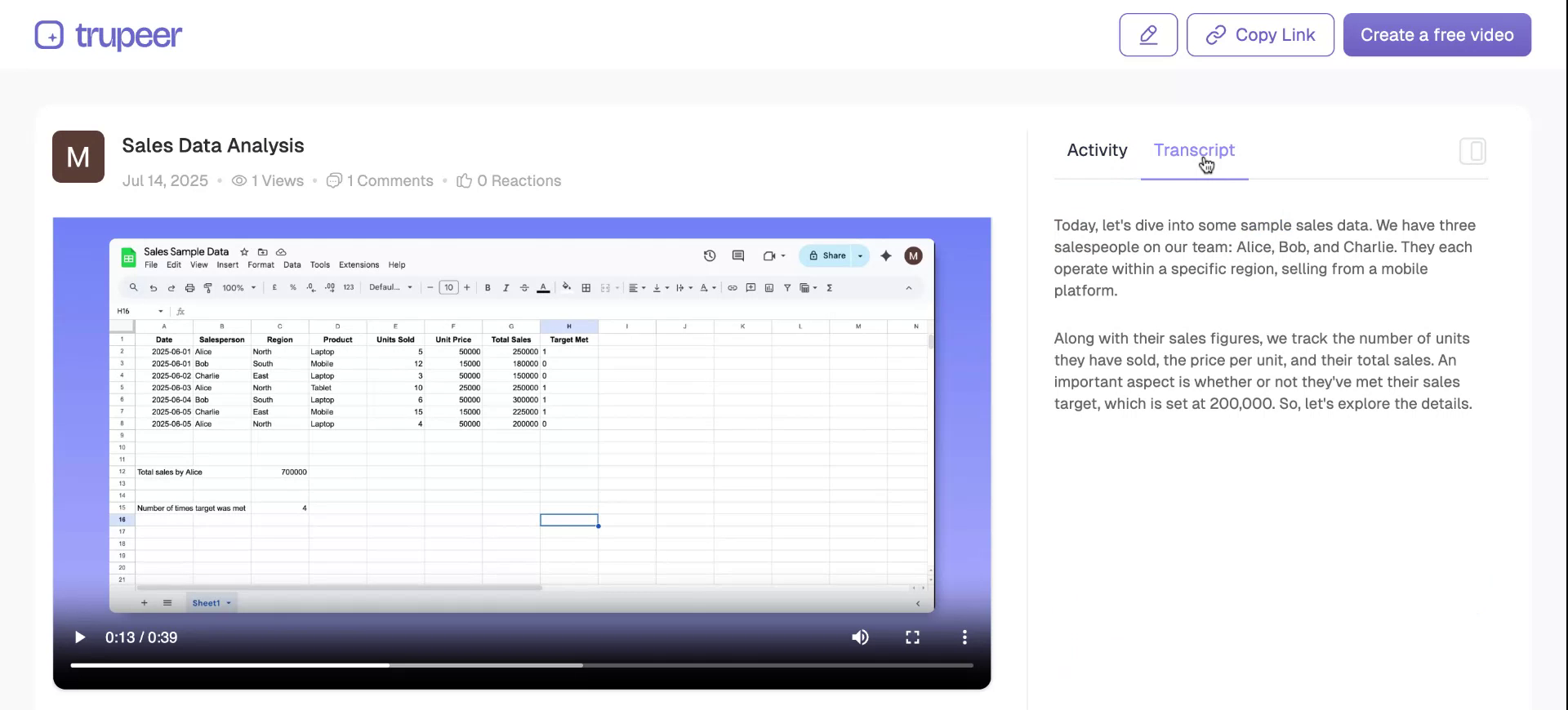Click the trupeer logo
This screenshot has width=1568, height=710.
[x=109, y=35]
